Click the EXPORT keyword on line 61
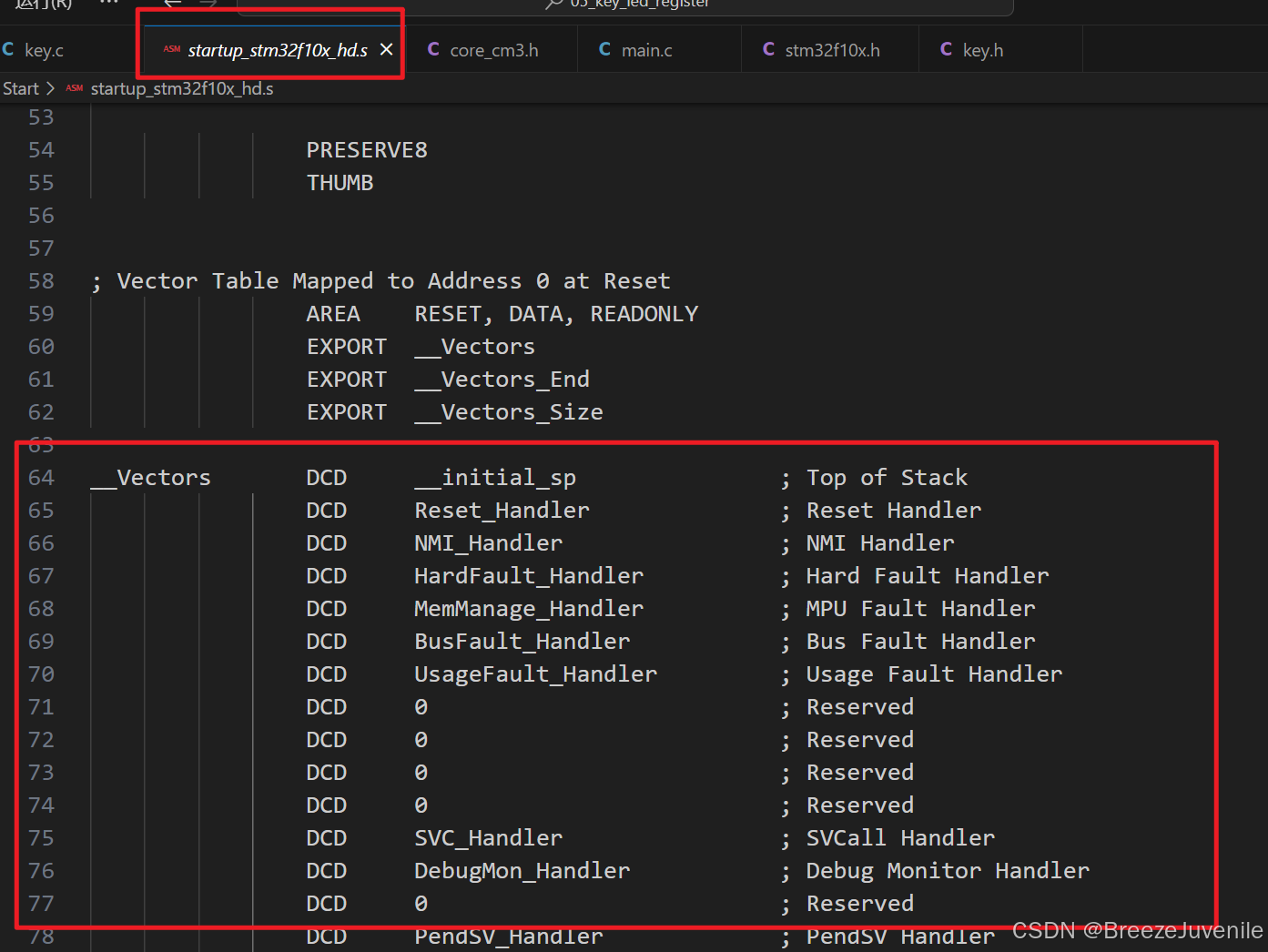Viewport: 1268px width, 952px height. click(346, 380)
